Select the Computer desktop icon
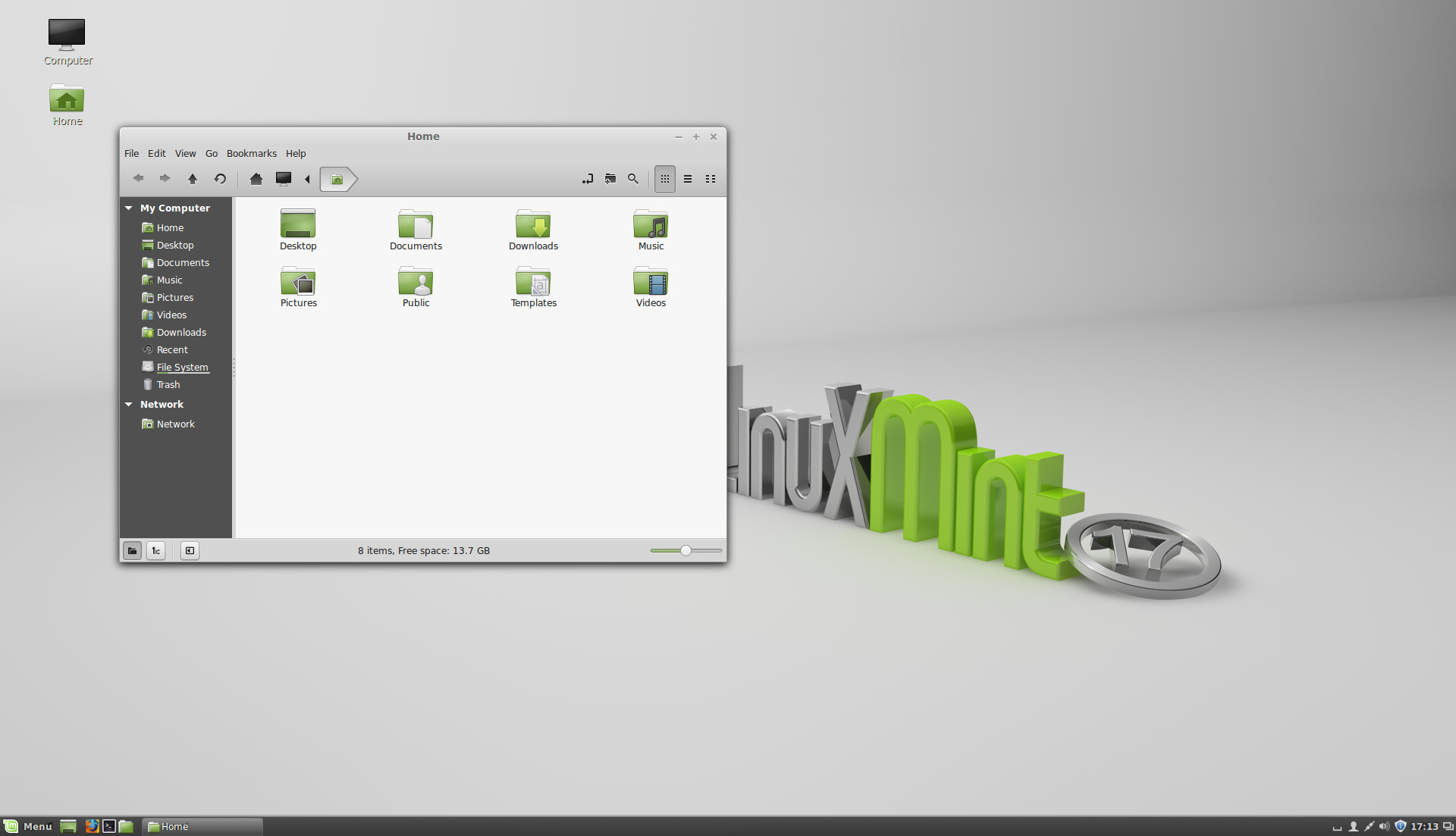Image resolution: width=1456 pixels, height=836 pixels. pos(67,42)
